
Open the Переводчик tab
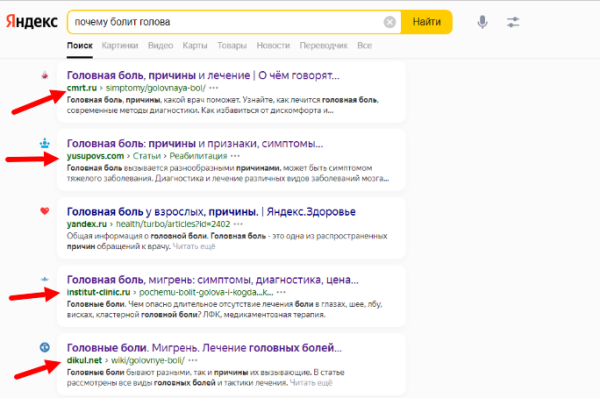click(324, 46)
